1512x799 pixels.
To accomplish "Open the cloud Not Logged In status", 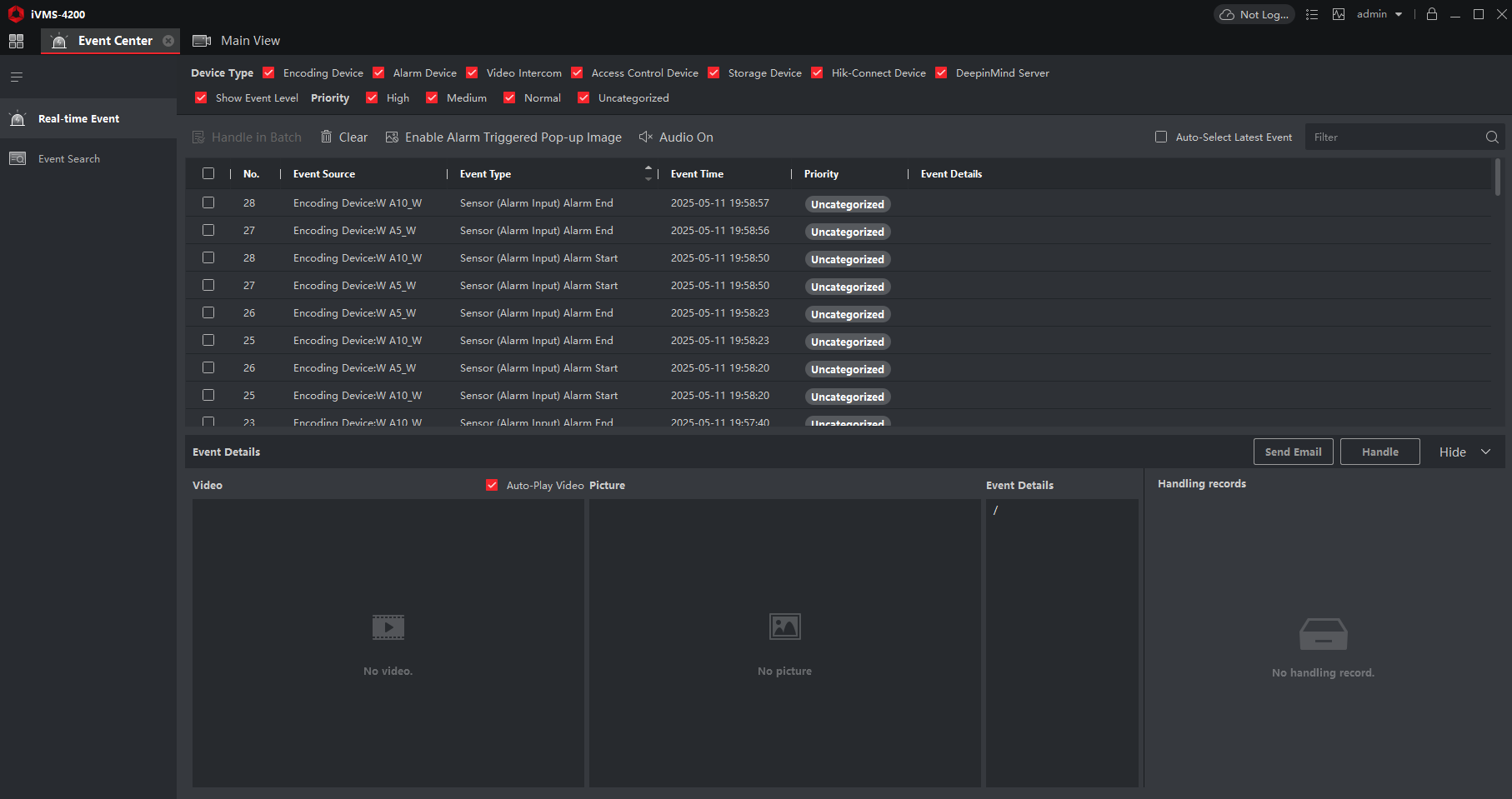I will tap(1254, 14).
